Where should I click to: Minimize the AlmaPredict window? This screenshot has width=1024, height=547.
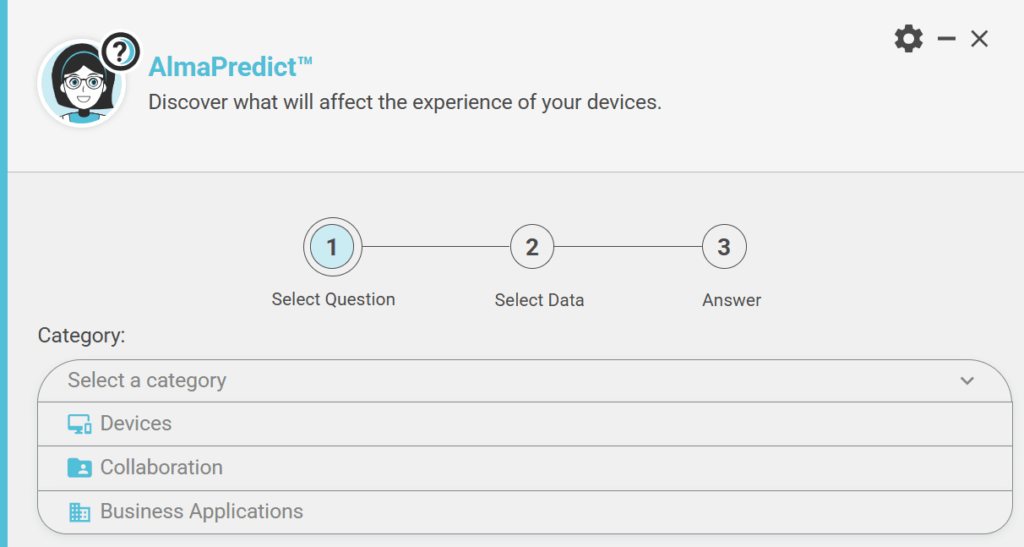coord(946,39)
